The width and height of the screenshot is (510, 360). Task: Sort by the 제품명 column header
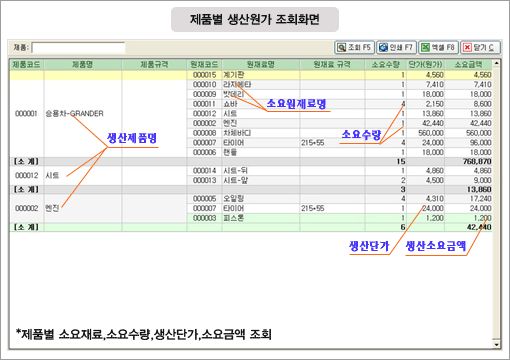pyautogui.click(x=83, y=64)
